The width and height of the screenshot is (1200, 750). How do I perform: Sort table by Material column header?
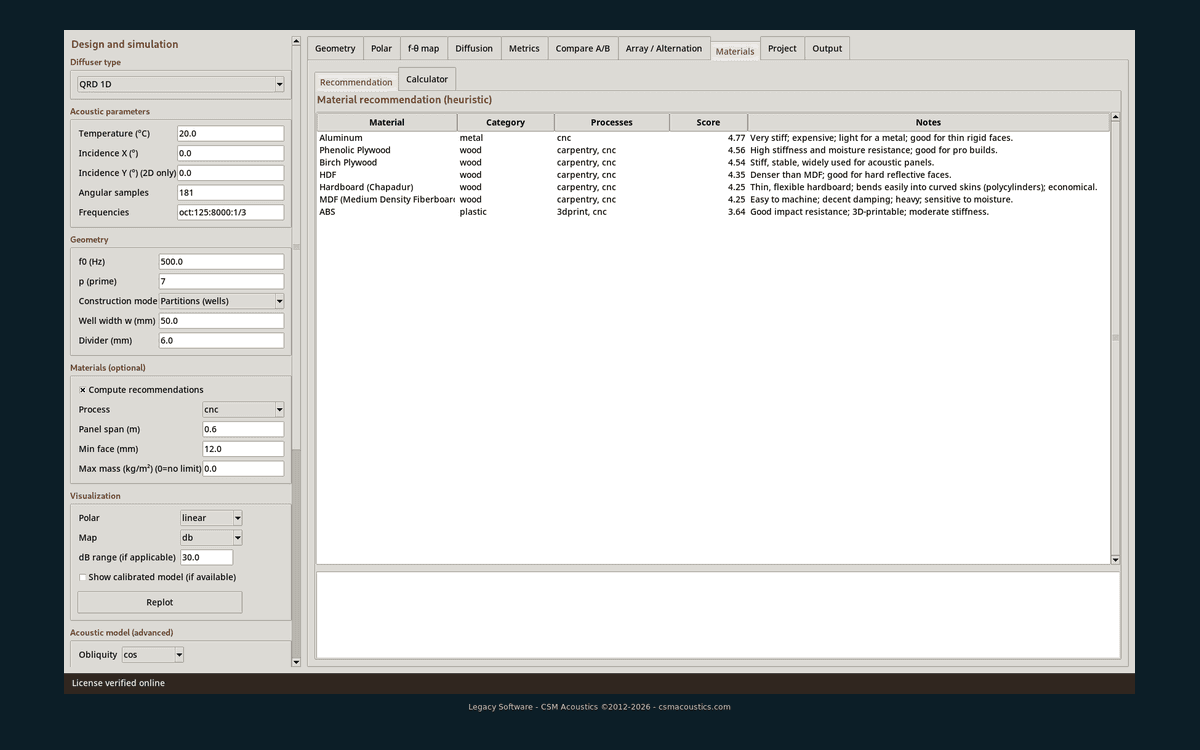click(387, 122)
